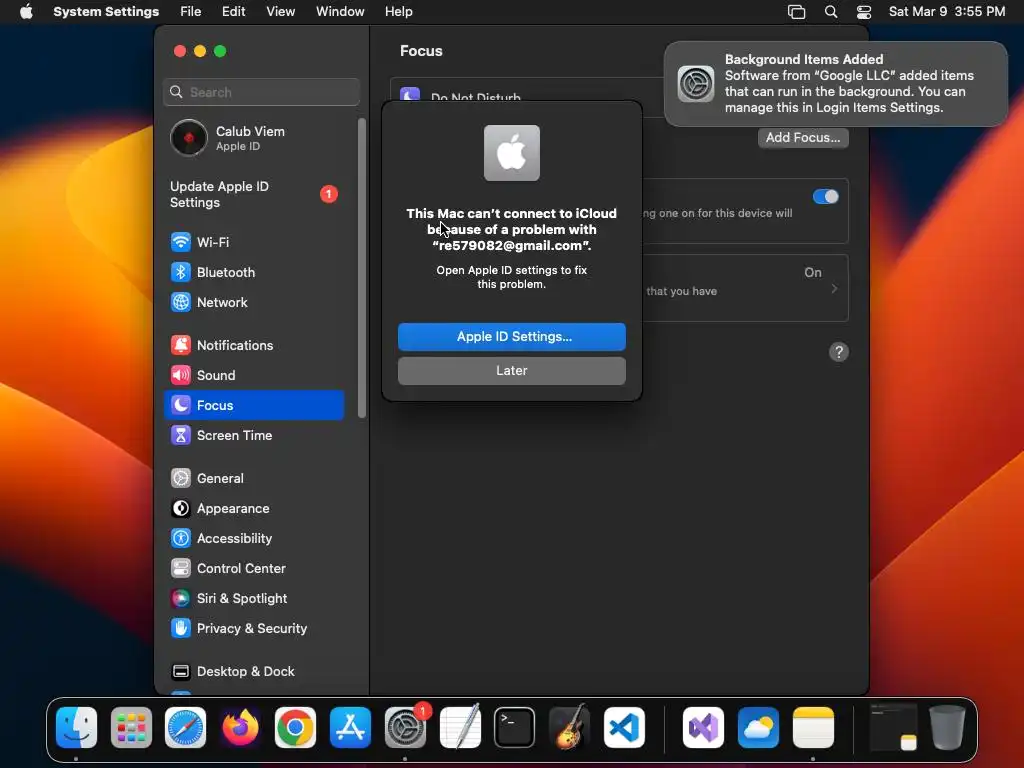Image resolution: width=1024 pixels, height=768 pixels.
Task: Open the System Settings app menu
Action: 106,12
